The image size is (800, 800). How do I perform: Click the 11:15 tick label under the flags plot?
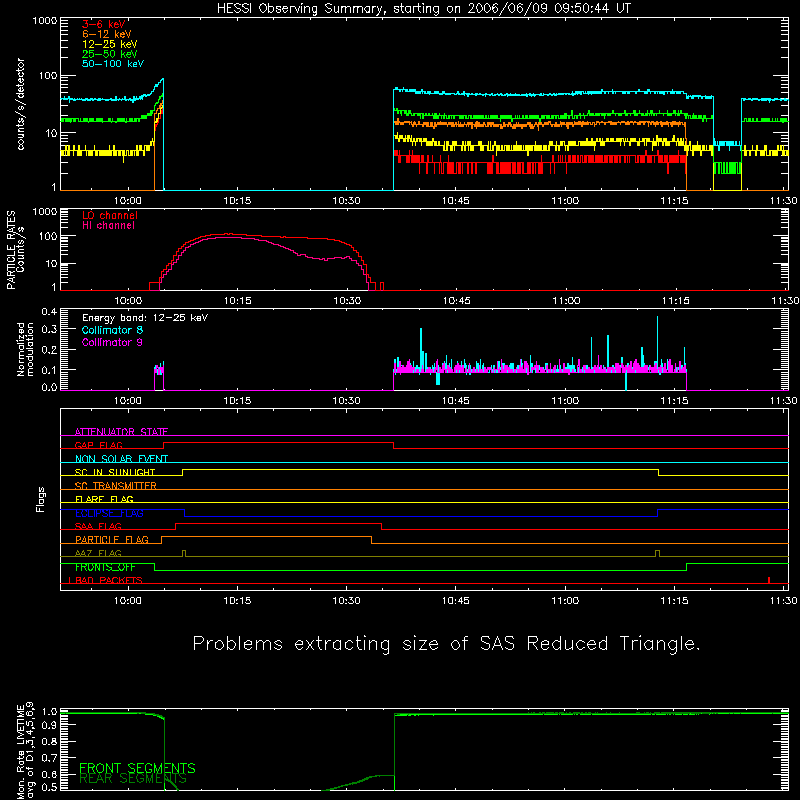(x=674, y=601)
